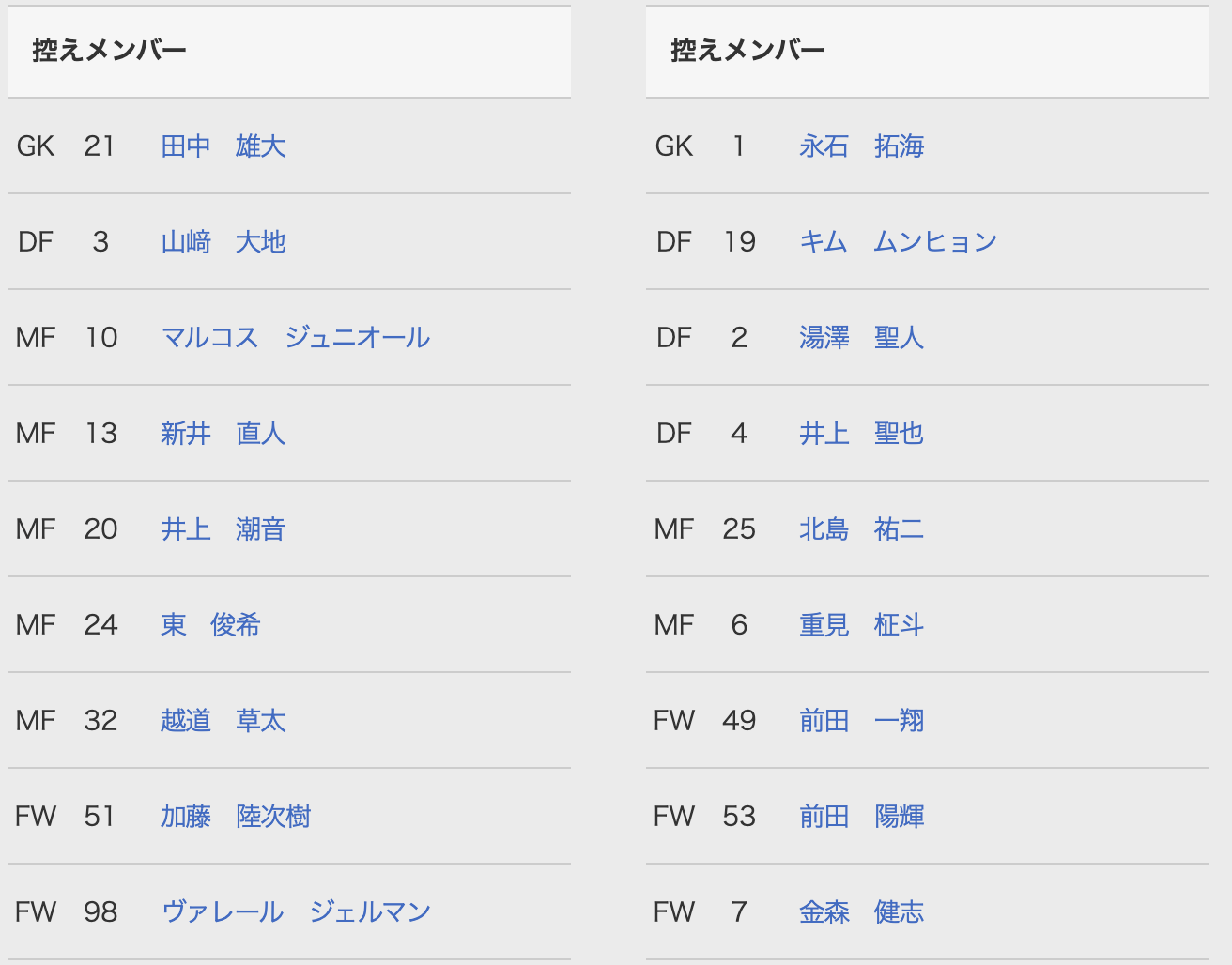Open player link 山﨑 大地
Viewport: 1232px width, 965px height.
click(x=223, y=242)
